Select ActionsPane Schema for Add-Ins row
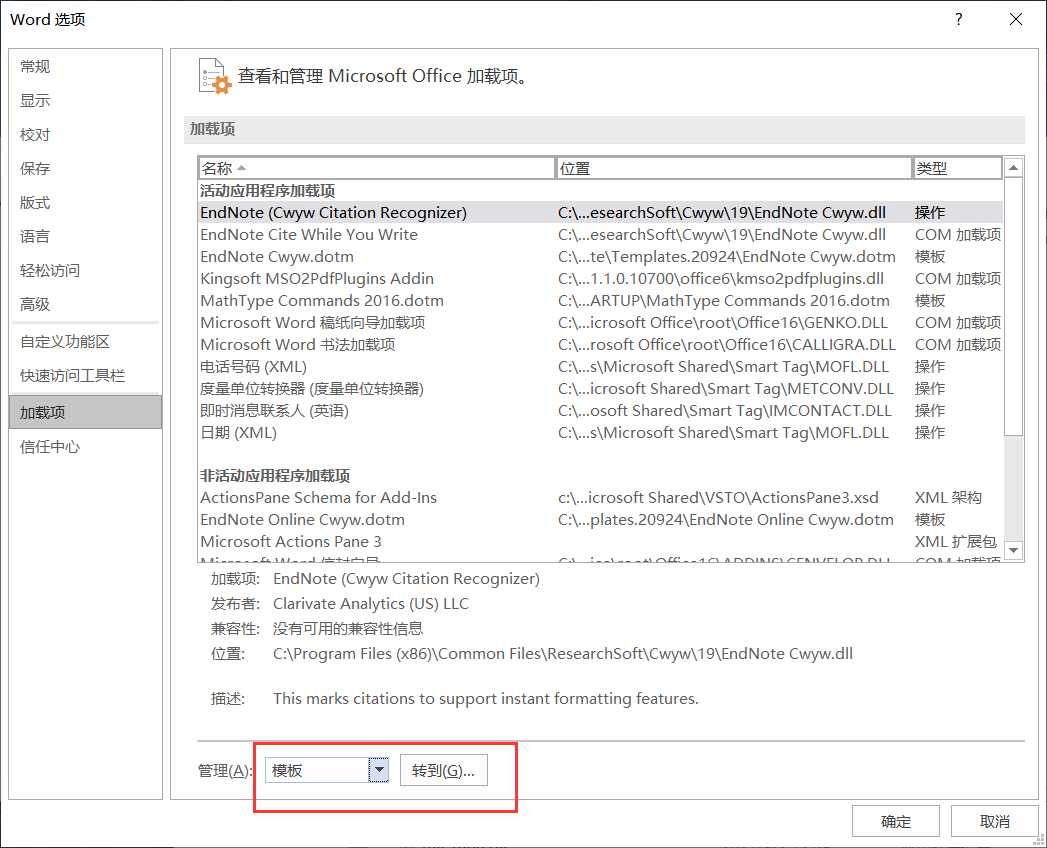This screenshot has height=848, width=1047. tap(600, 497)
